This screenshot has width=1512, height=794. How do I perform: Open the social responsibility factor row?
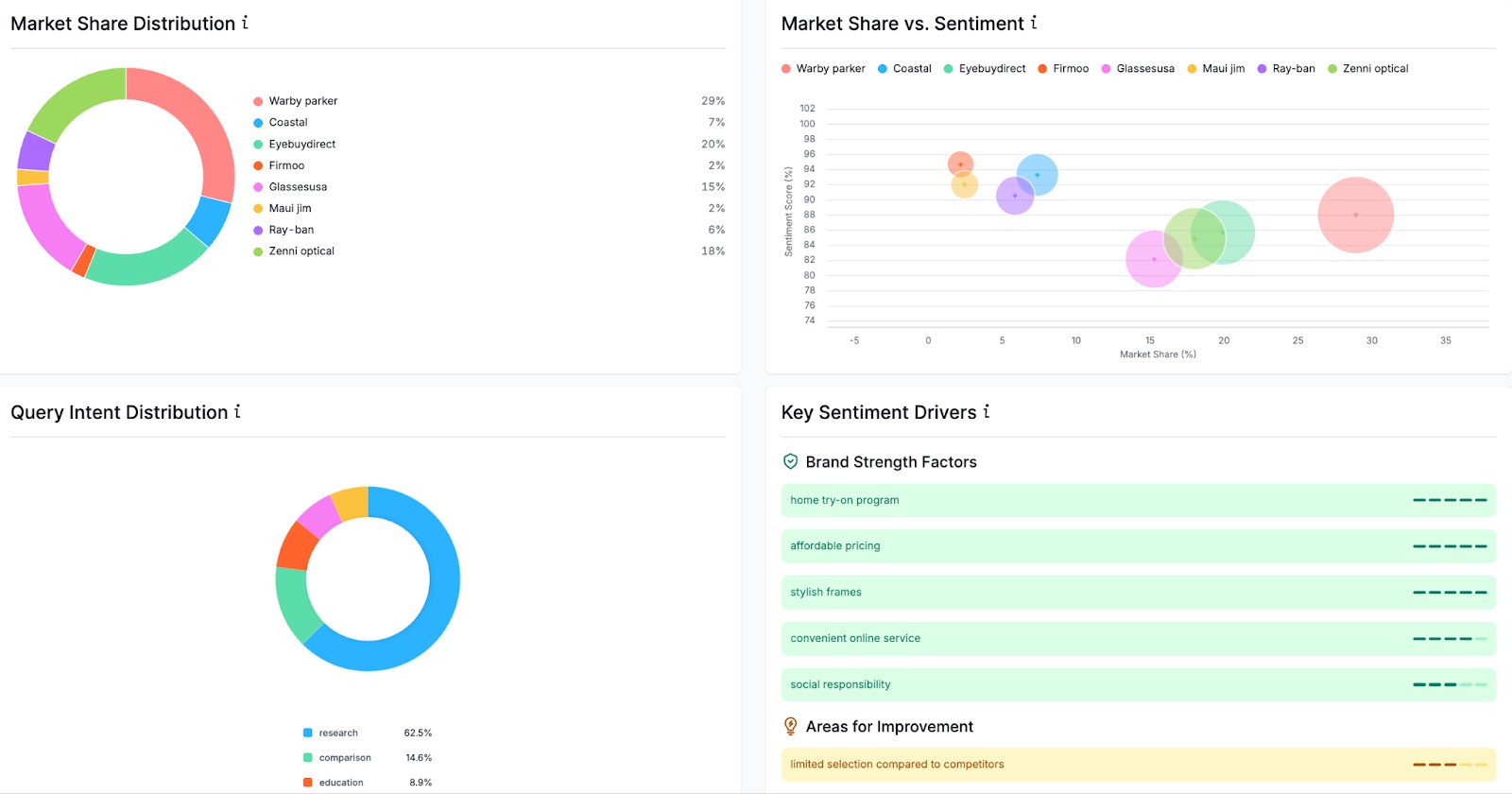click(1139, 684)
